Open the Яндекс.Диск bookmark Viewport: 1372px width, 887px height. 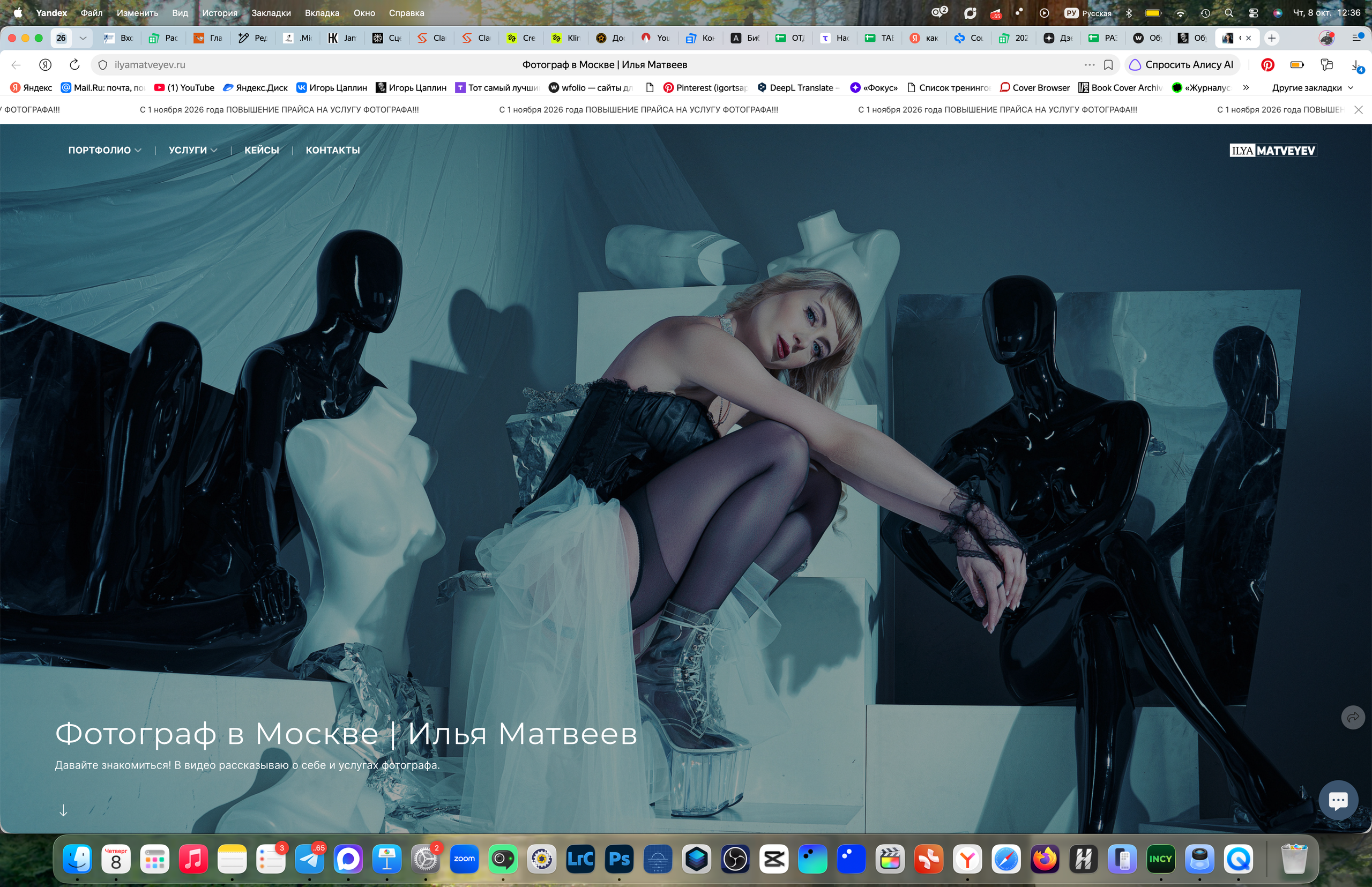point(255,87)
